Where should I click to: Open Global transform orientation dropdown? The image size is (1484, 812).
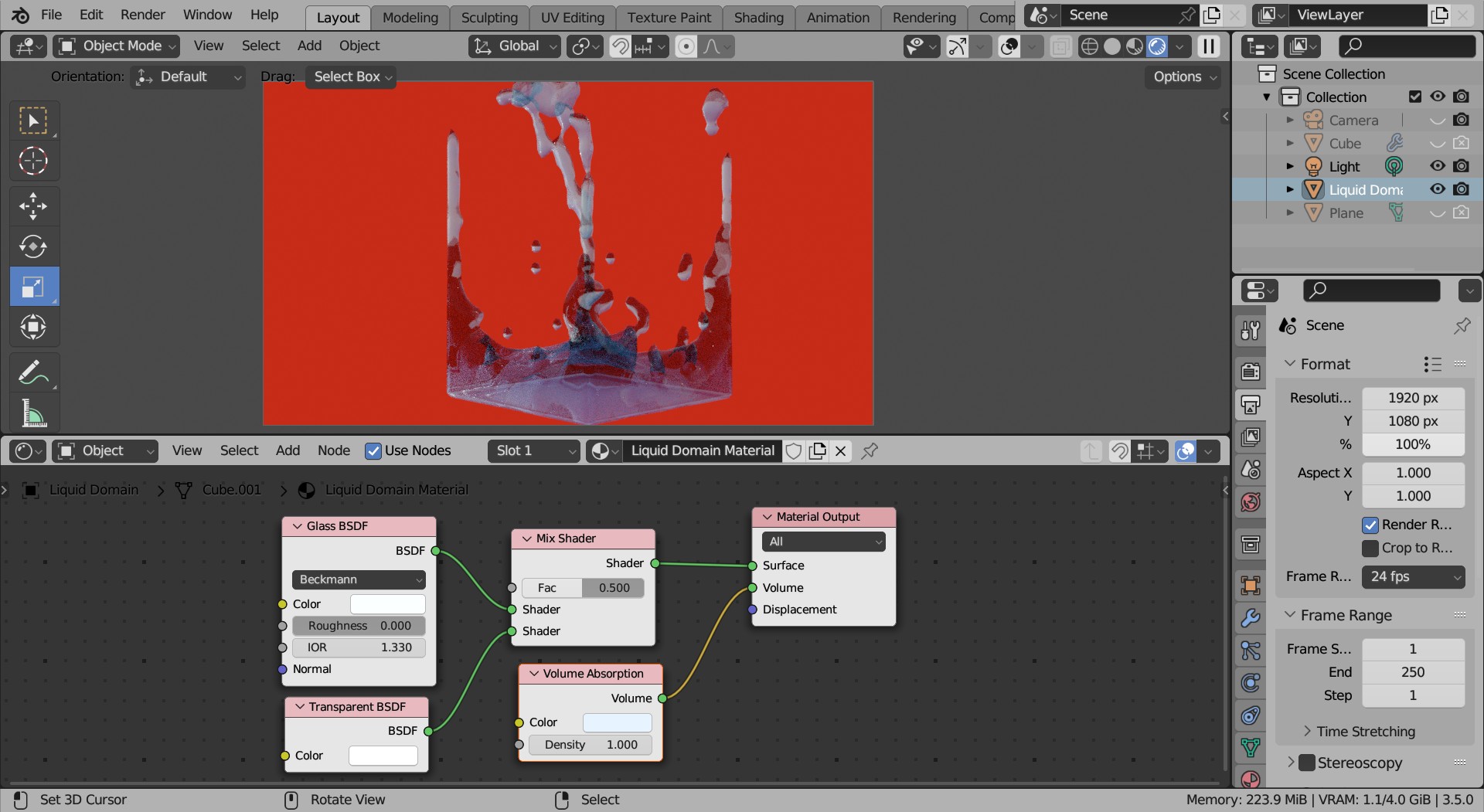514,46
